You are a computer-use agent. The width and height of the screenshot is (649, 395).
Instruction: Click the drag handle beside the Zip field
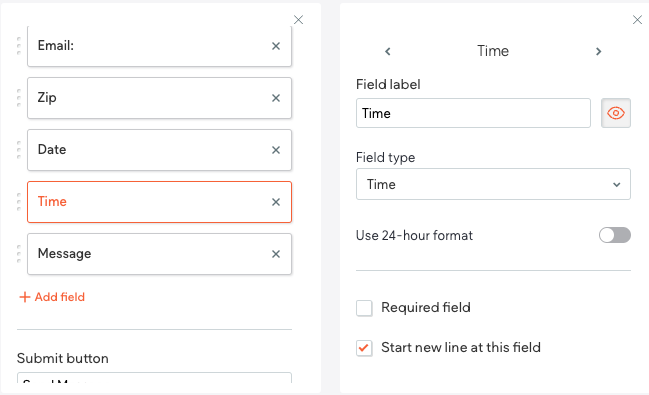(x=19, y=98)
